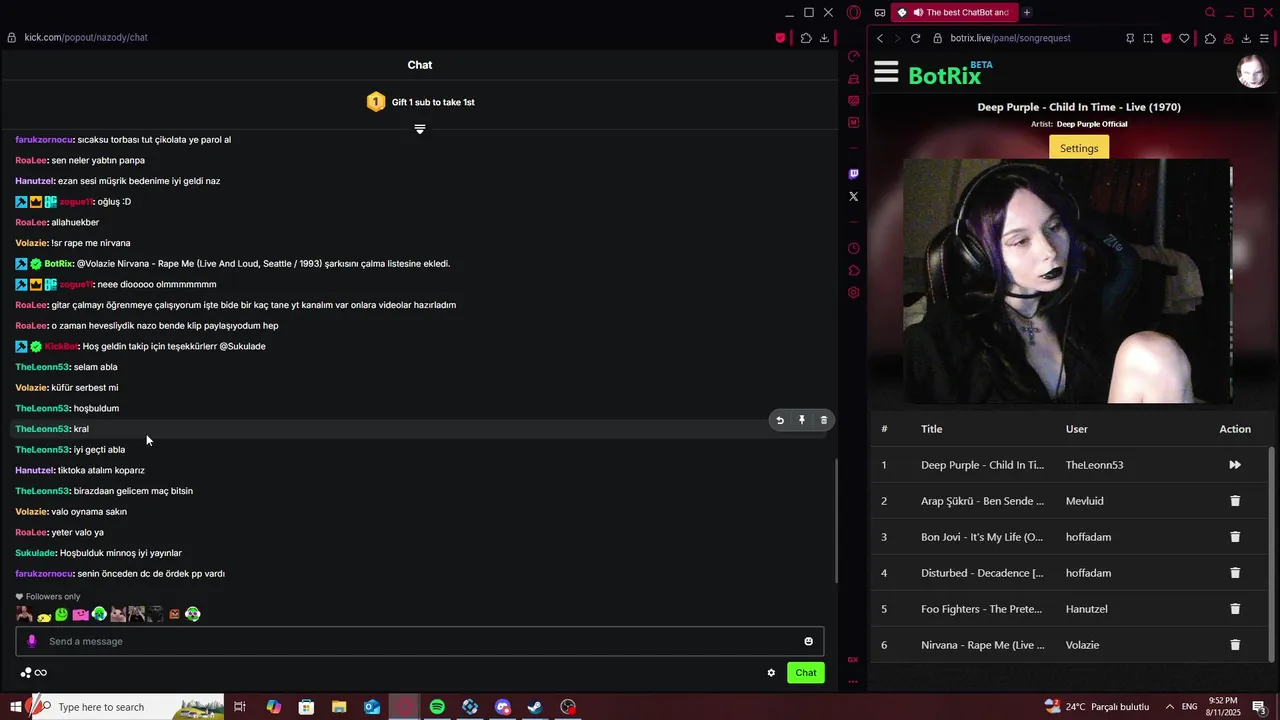The width and height of the screenshot is (1280, 720).
Task: Click the Kick chat scrollbar
Action: (836, 520)
